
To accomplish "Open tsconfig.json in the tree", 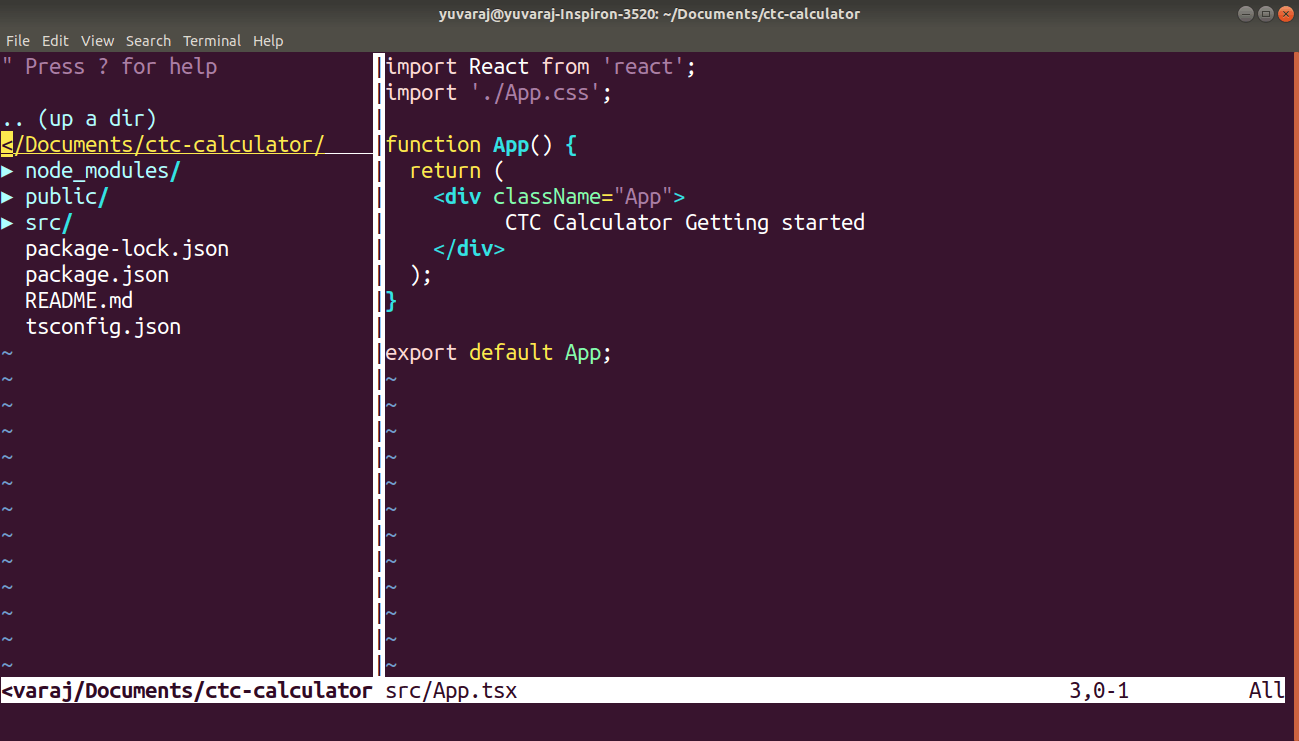I will [103, 327].
